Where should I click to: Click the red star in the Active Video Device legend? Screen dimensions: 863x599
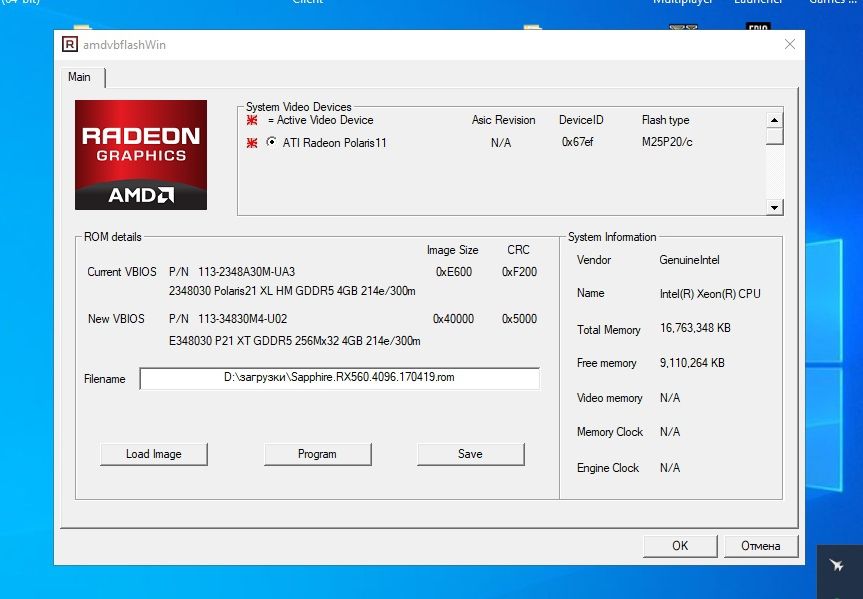coord(252,120)
